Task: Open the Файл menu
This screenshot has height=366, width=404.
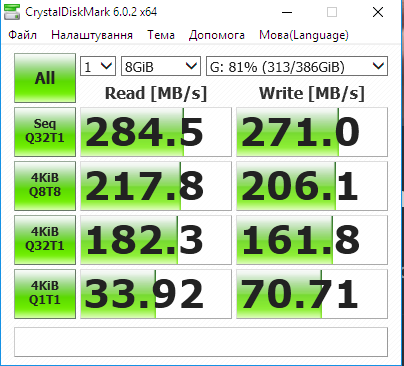Action: (x=22, y=35)
